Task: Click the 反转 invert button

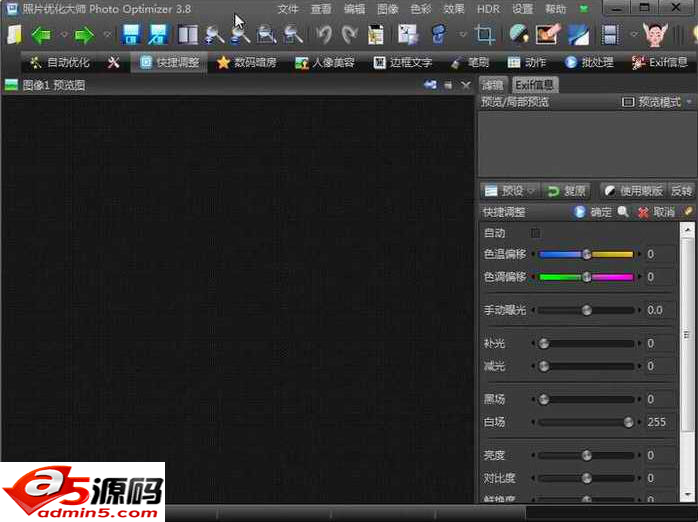Action: pyautogui.click(x=681, y=191)
